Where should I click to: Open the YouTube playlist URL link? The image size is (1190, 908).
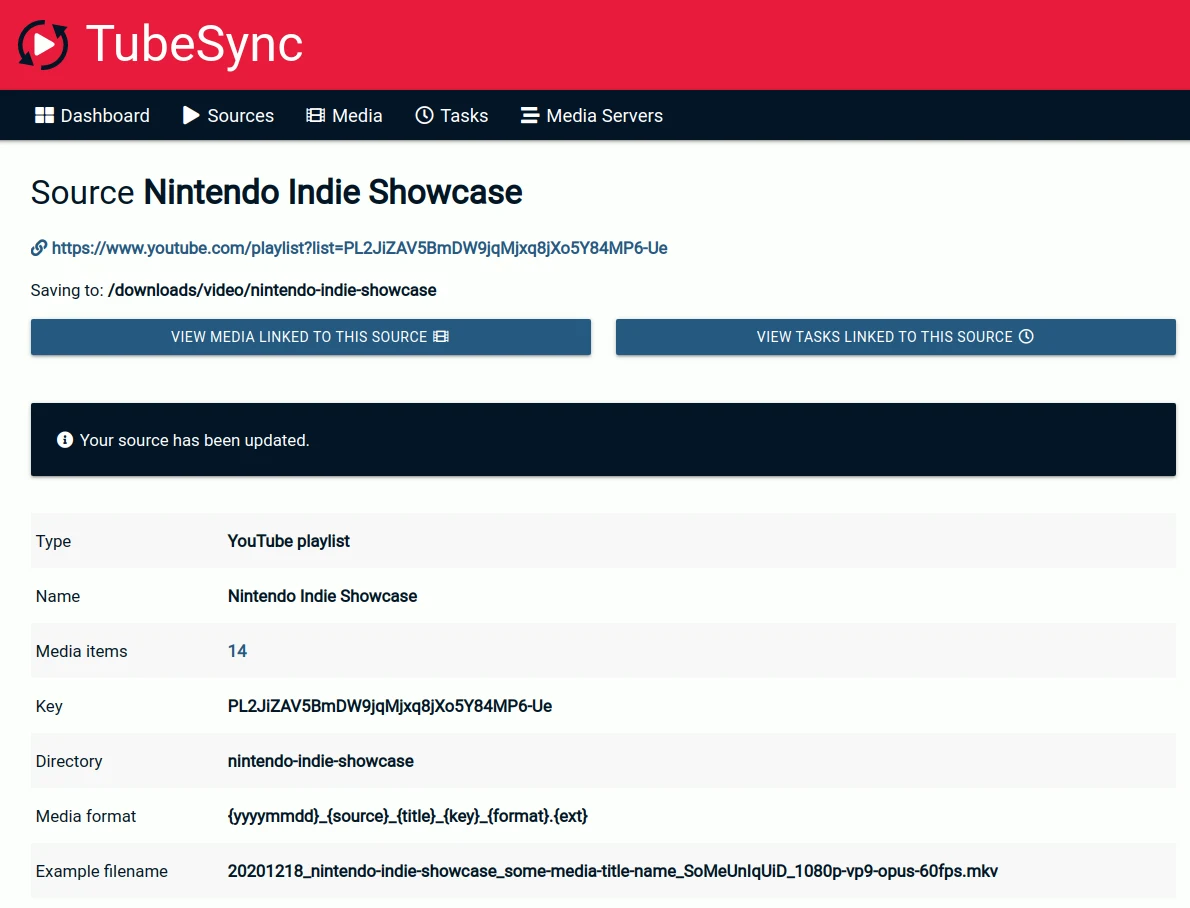pyautogui.click(x=359, y=248)
